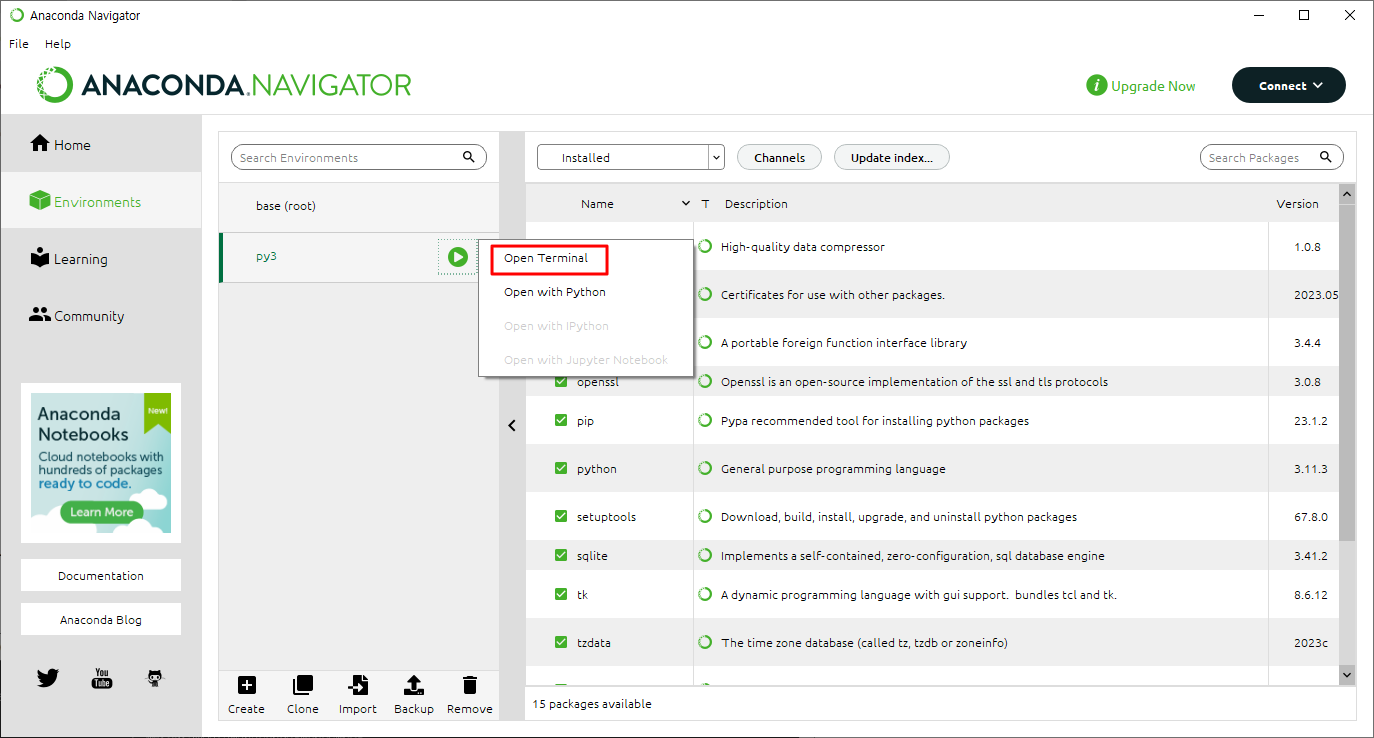Toggle the openssl package checkbox

point(561,382)
